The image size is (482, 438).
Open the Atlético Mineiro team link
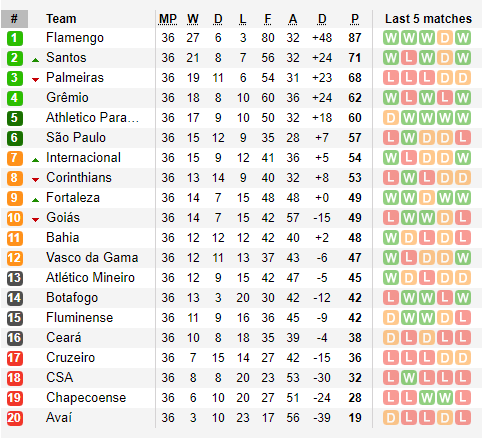click(x=90, y=278)
